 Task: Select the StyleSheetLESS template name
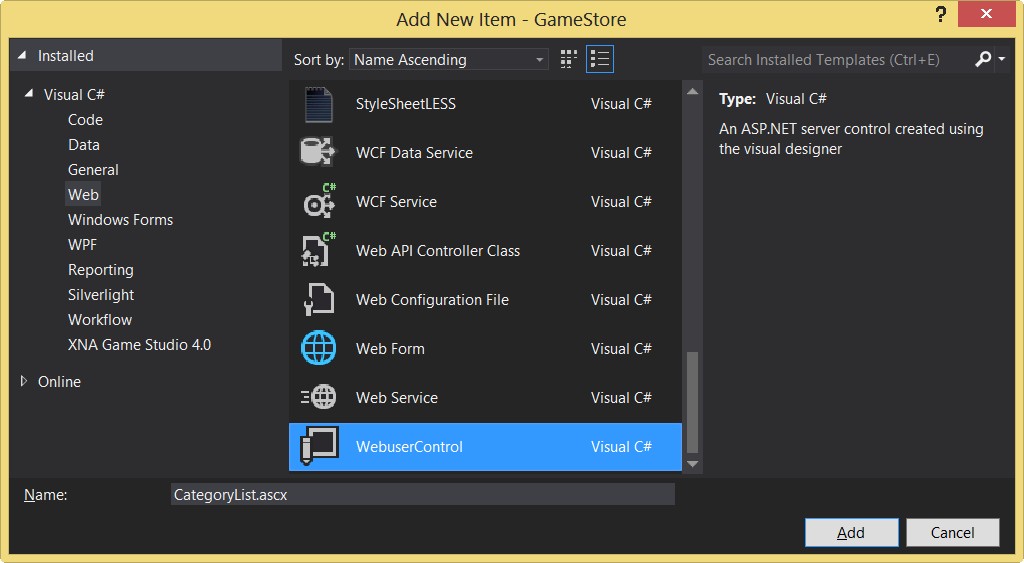coord(406,104)
